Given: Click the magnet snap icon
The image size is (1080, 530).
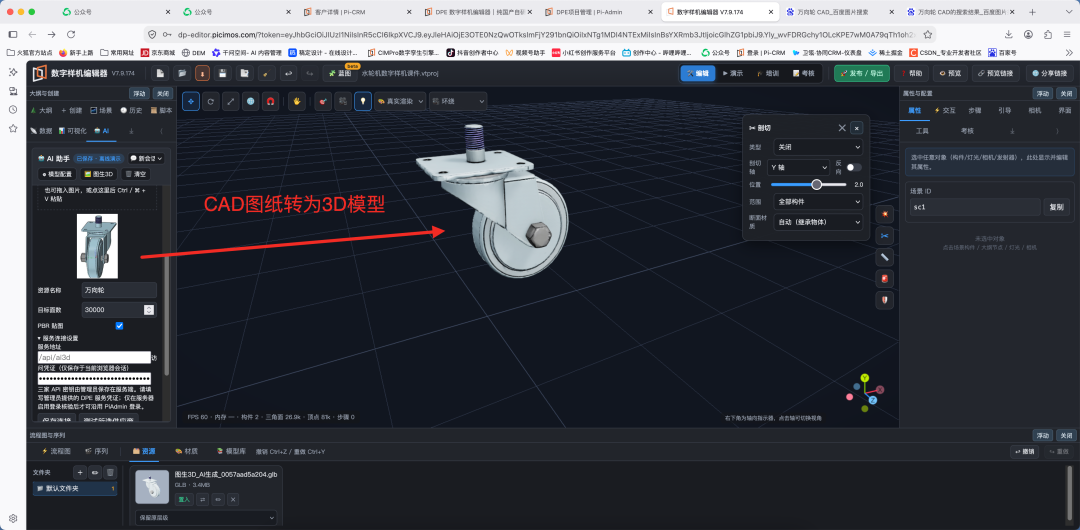Looking at the screenshot, I should pyautogui.click(x=271, y=101).
